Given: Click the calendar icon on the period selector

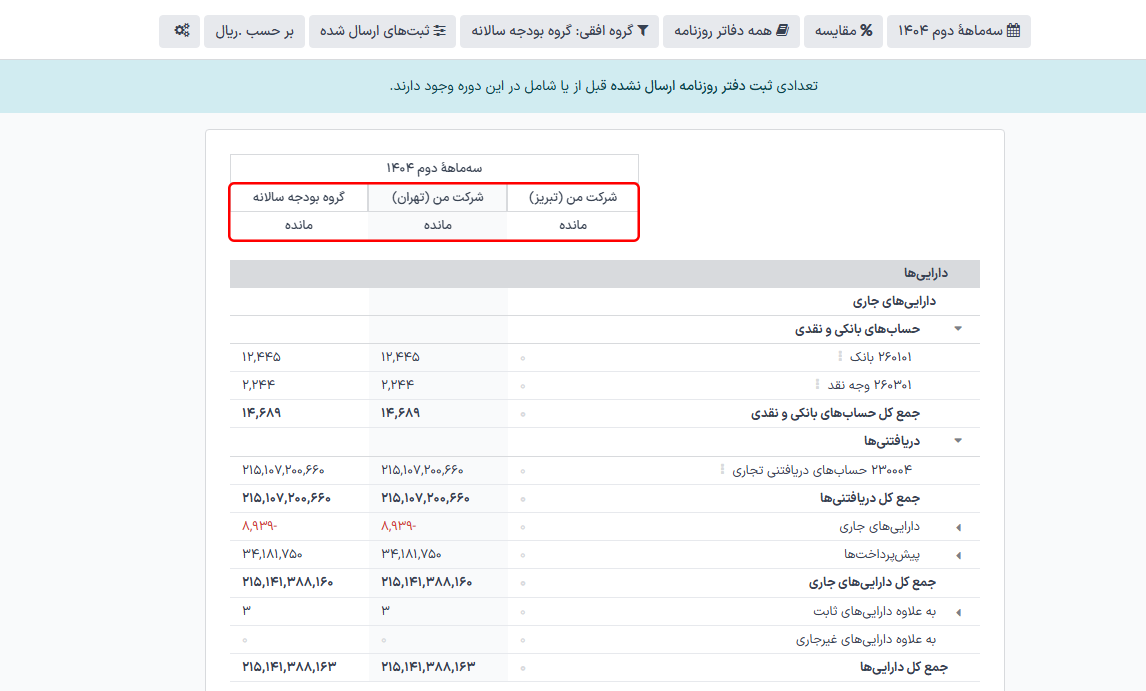Looking at the screenshot, I should coord(1014,31).
